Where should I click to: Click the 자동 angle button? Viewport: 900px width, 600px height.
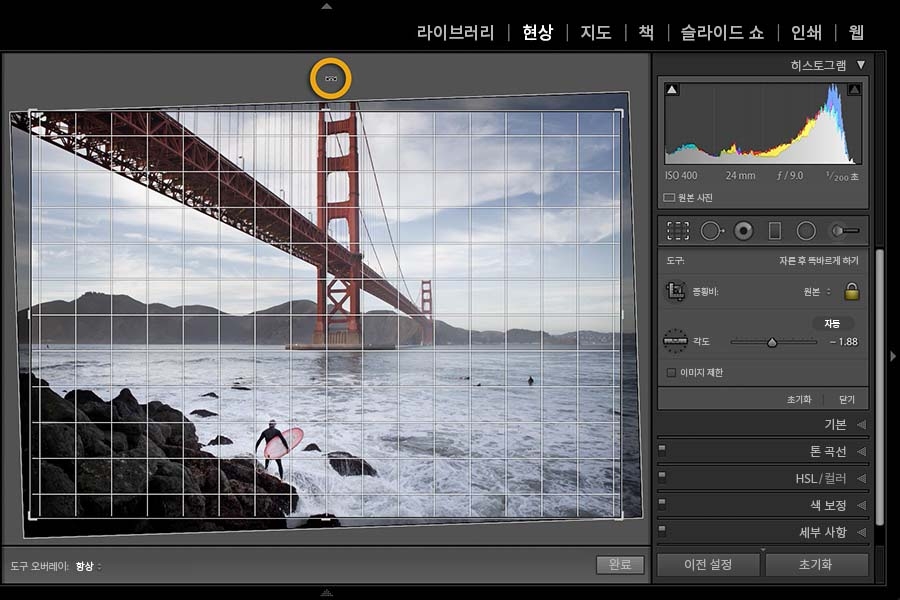pos(832,324)
